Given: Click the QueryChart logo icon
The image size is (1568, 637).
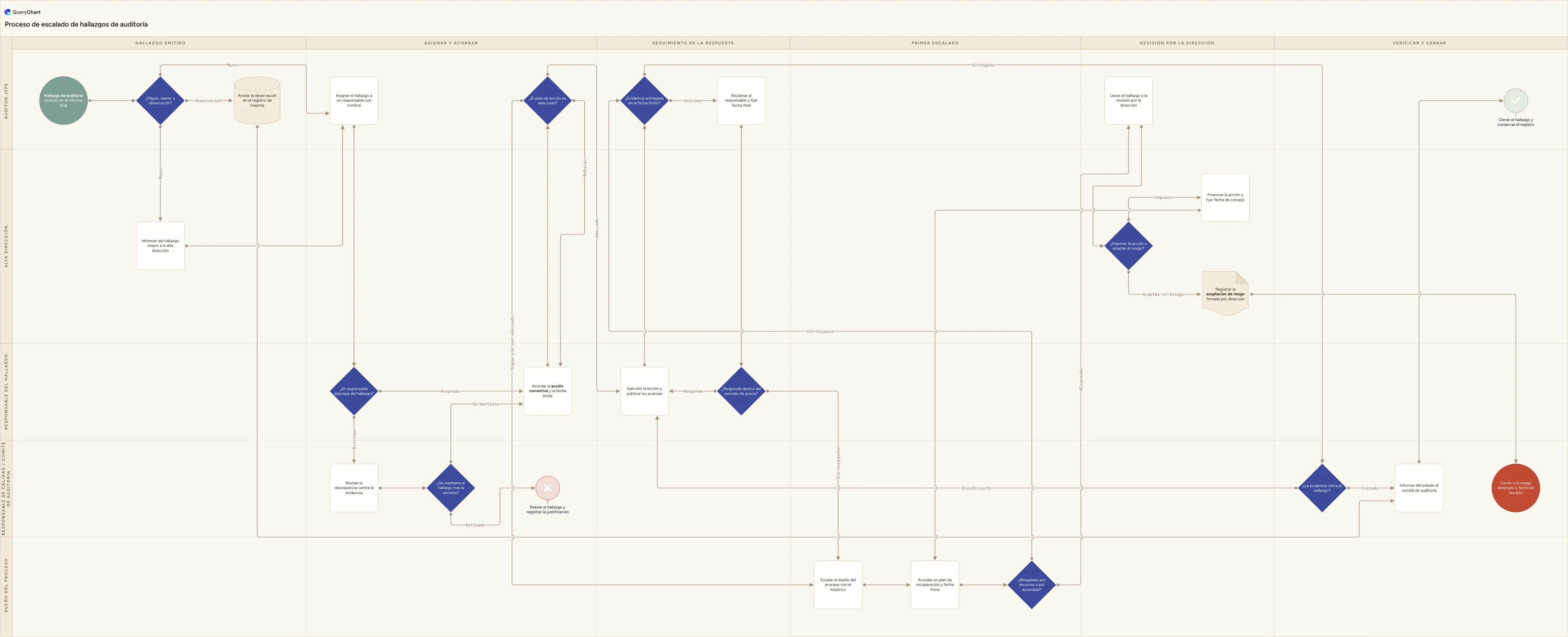Looking at the screenshot, I should point(7,11).
